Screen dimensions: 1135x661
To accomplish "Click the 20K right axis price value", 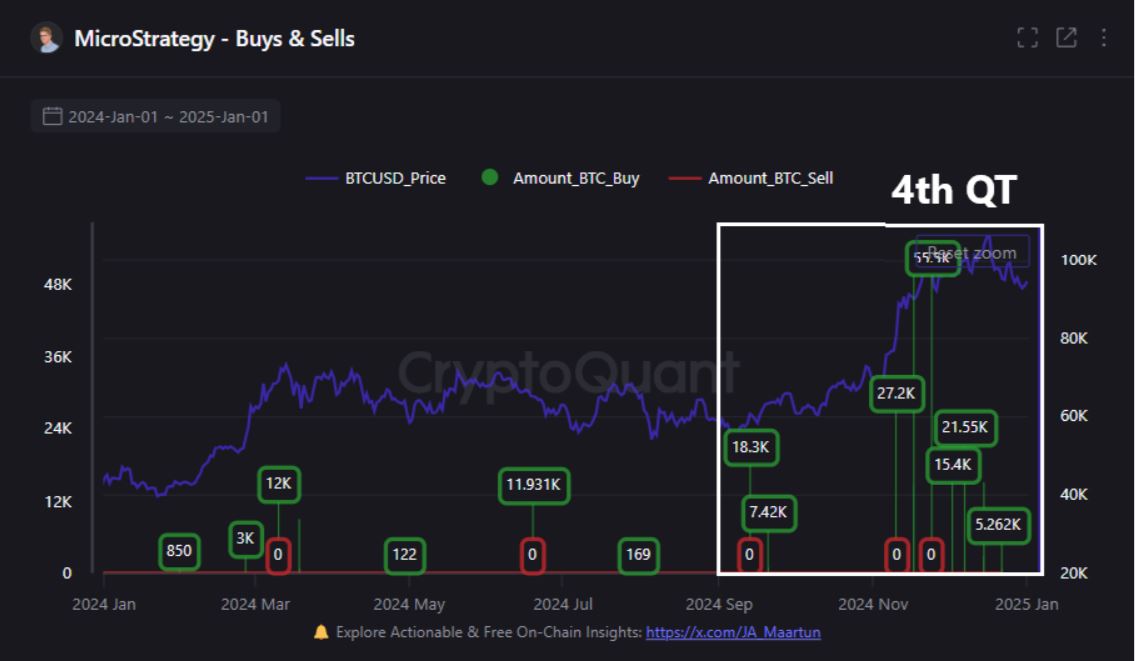I will 1074,573.
